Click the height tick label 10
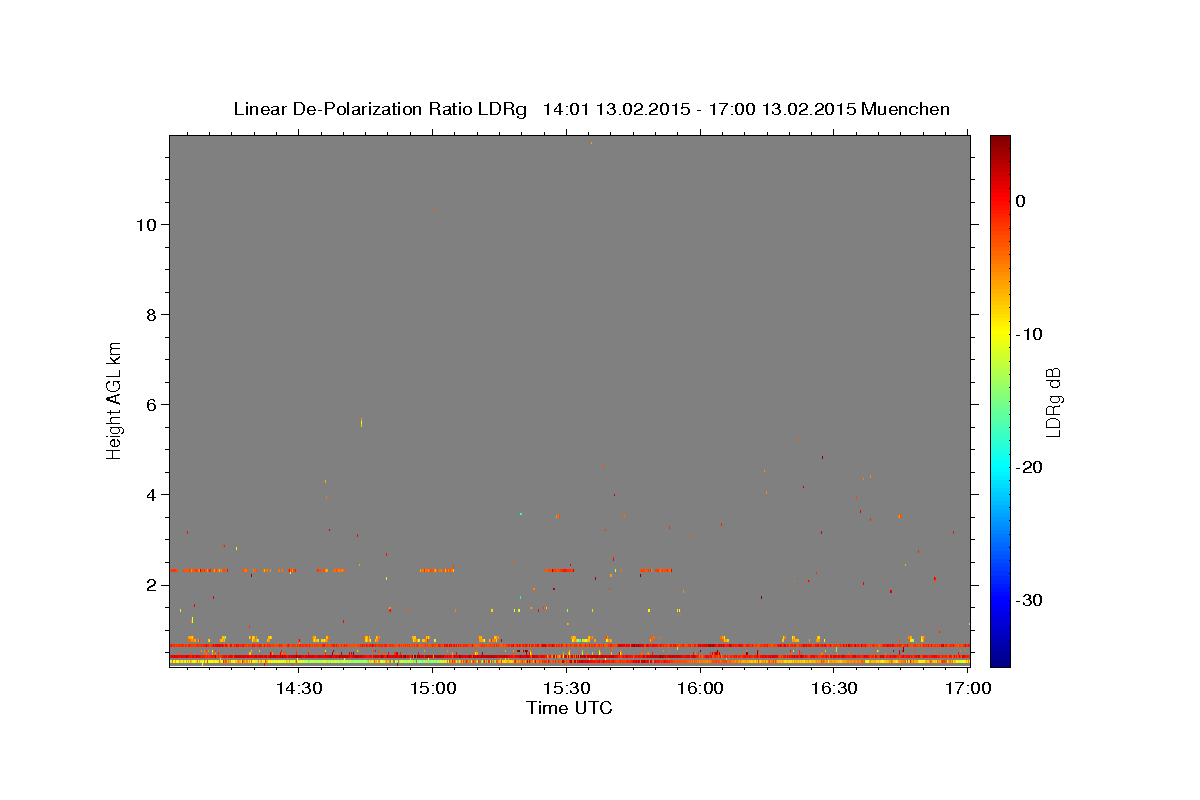1200x800 pixels. (144, 225)
